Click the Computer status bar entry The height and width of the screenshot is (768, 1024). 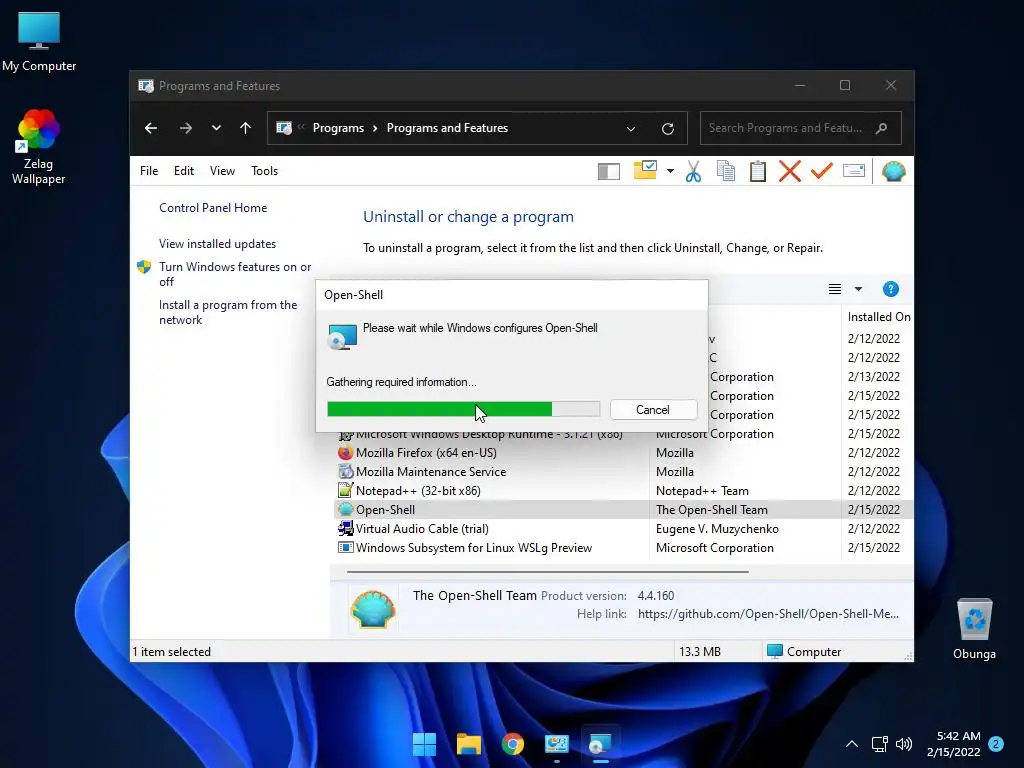(804, 652)
